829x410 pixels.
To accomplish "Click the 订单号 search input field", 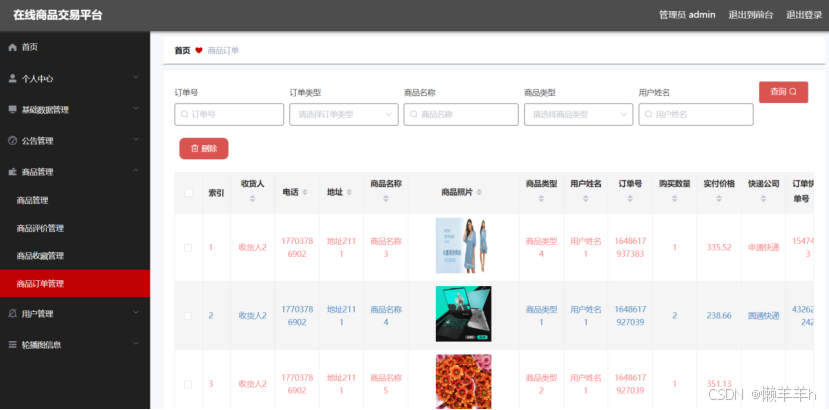I will click(x=229, y=114).
